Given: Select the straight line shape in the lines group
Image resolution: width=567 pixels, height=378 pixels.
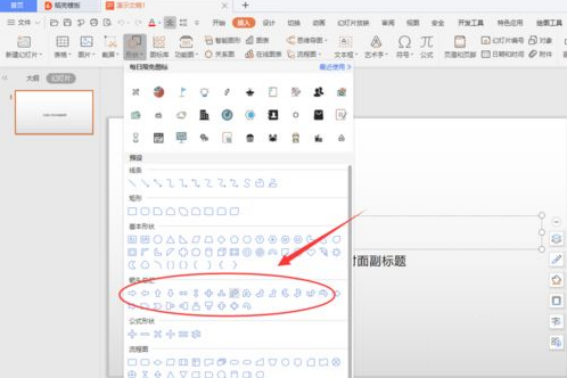Looking at the screenshot, I should coord(132,183).
